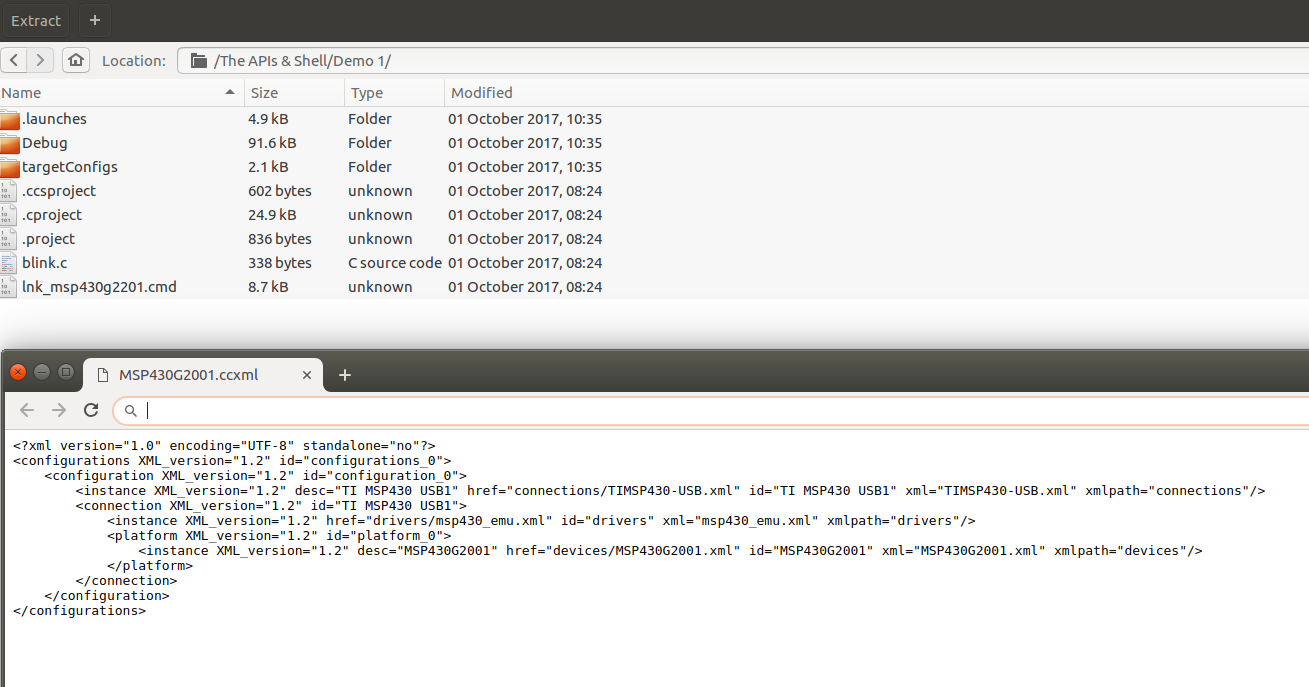Open a new browser tab
The width and height of the screenshot is (1309, 687).
[345, 375]
